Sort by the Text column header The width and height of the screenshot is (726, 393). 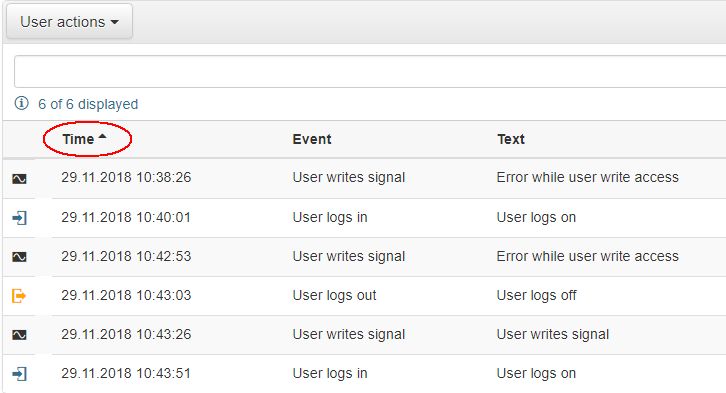click(x=511, y=139)
